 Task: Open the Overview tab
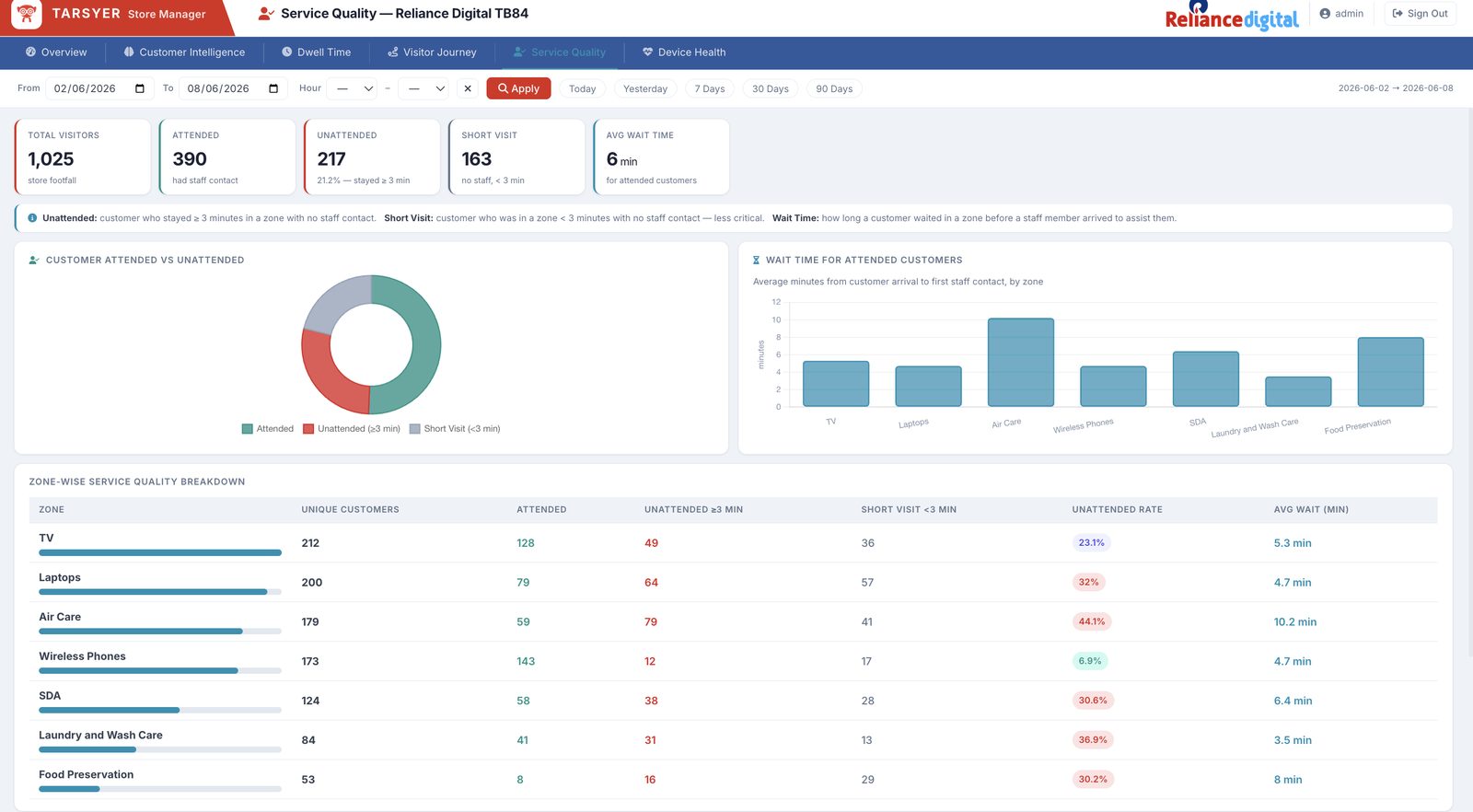click(56, 52)
